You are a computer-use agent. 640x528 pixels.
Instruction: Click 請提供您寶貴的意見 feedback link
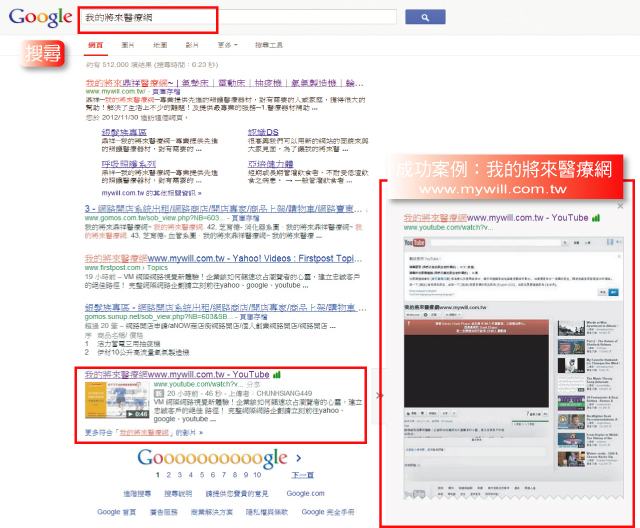click(x=237, y=494)
